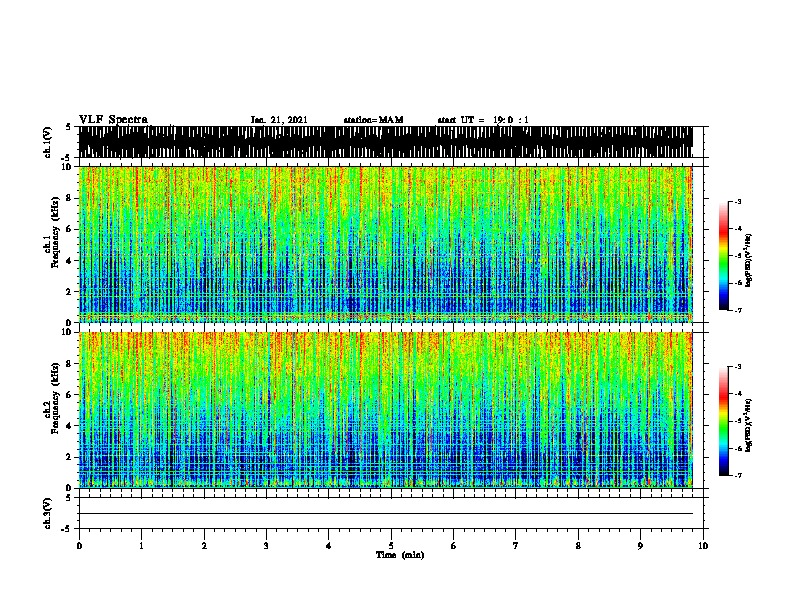Click time axis tick label "2"
Screen dimensions: 792x612
pos(204,546)
